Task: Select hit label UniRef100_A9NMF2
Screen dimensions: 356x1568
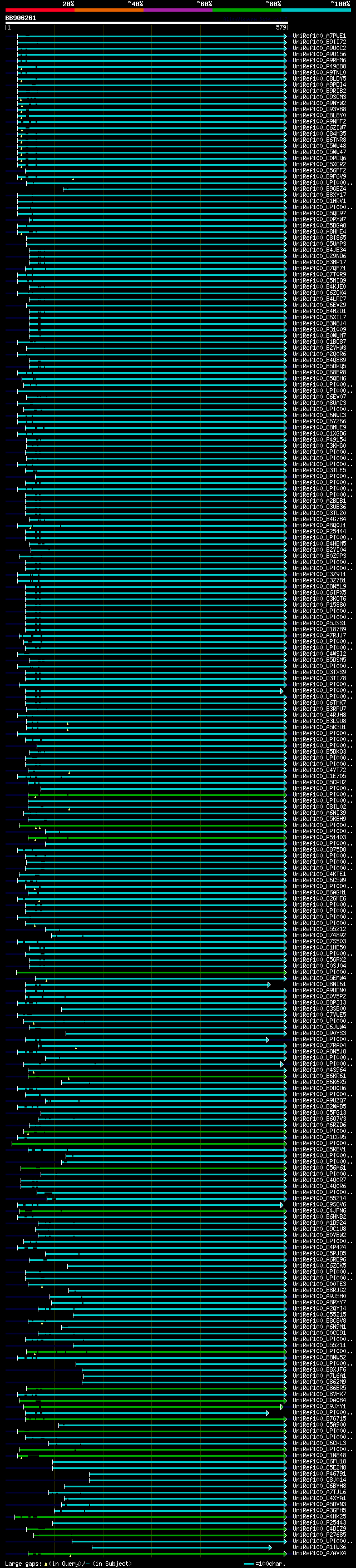Action: click(x=319, y=121)
